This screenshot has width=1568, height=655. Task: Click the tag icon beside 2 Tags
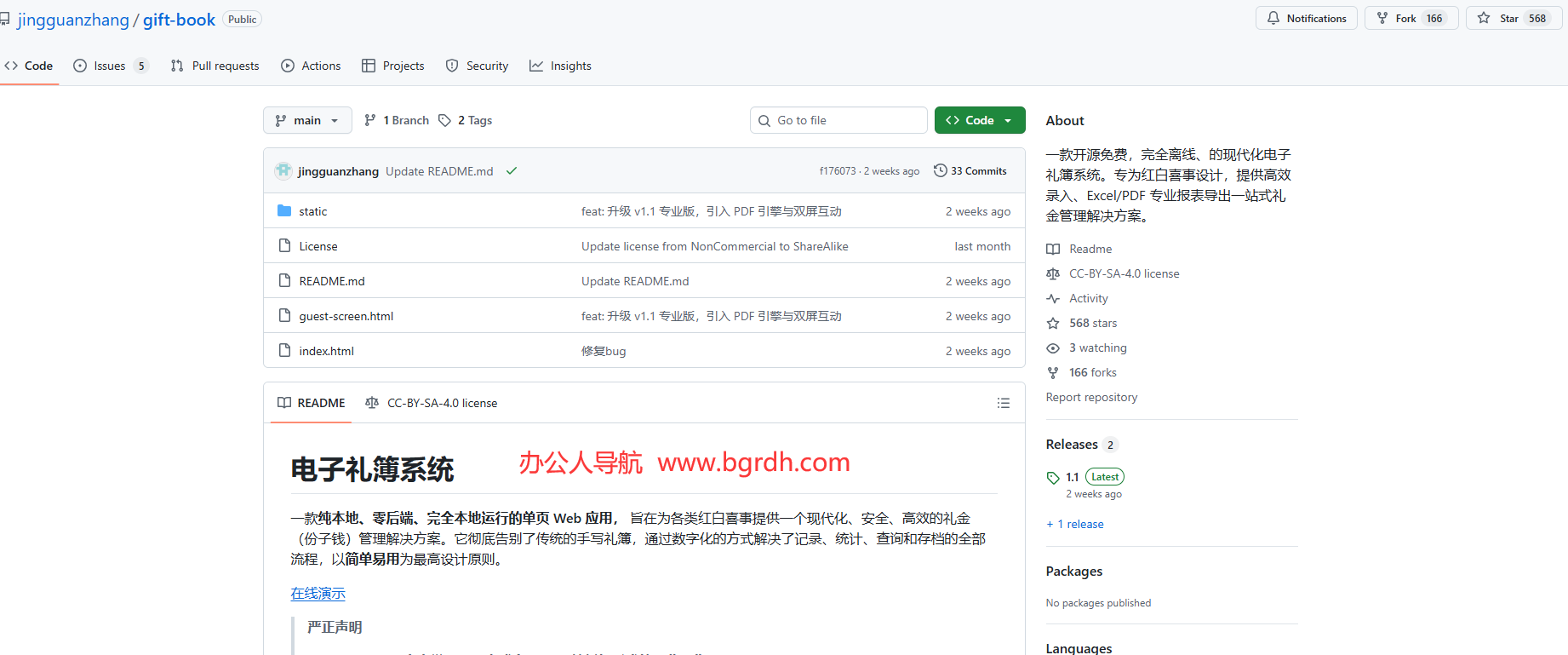pyautogui.click(x=444, y=120)
